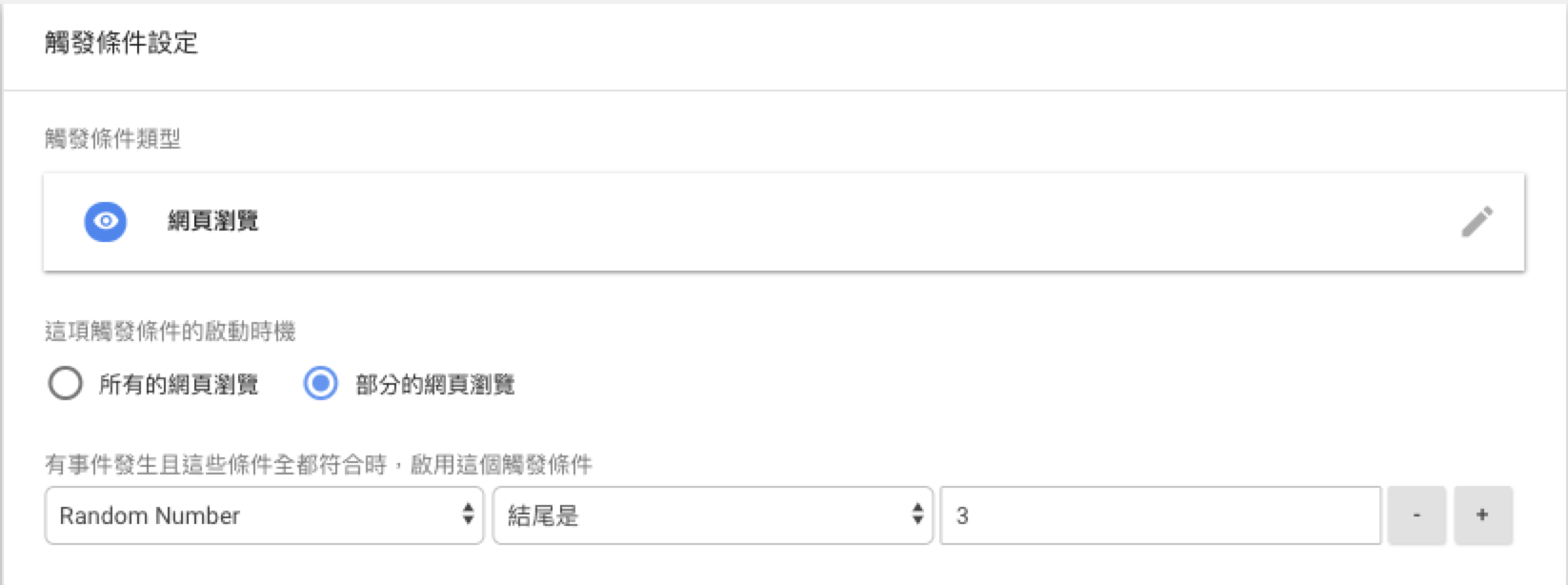Click the 觸發條件類型 section label

click(x=112, y=139)
